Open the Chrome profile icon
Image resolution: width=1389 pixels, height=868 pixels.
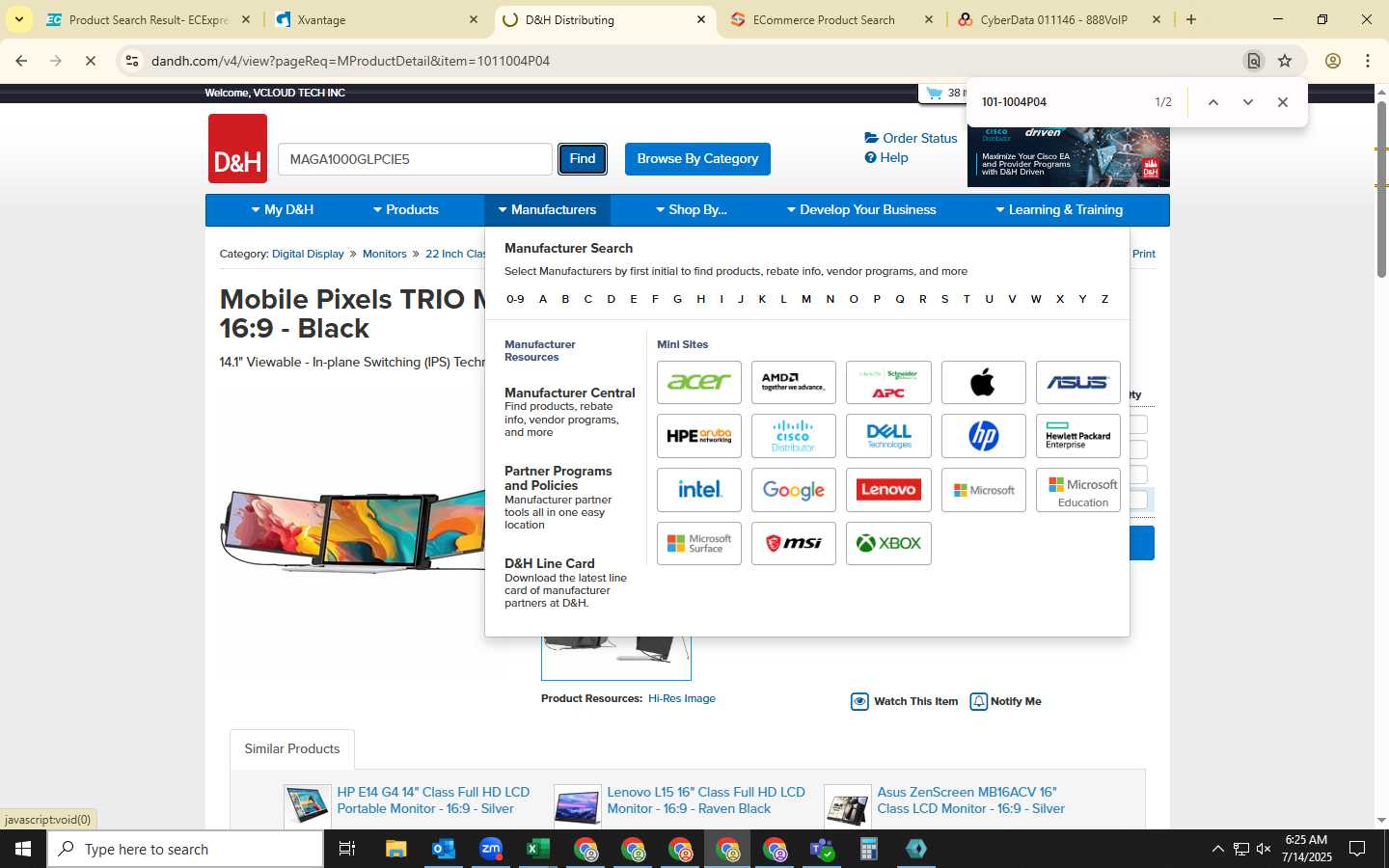tap(1333, 61)
